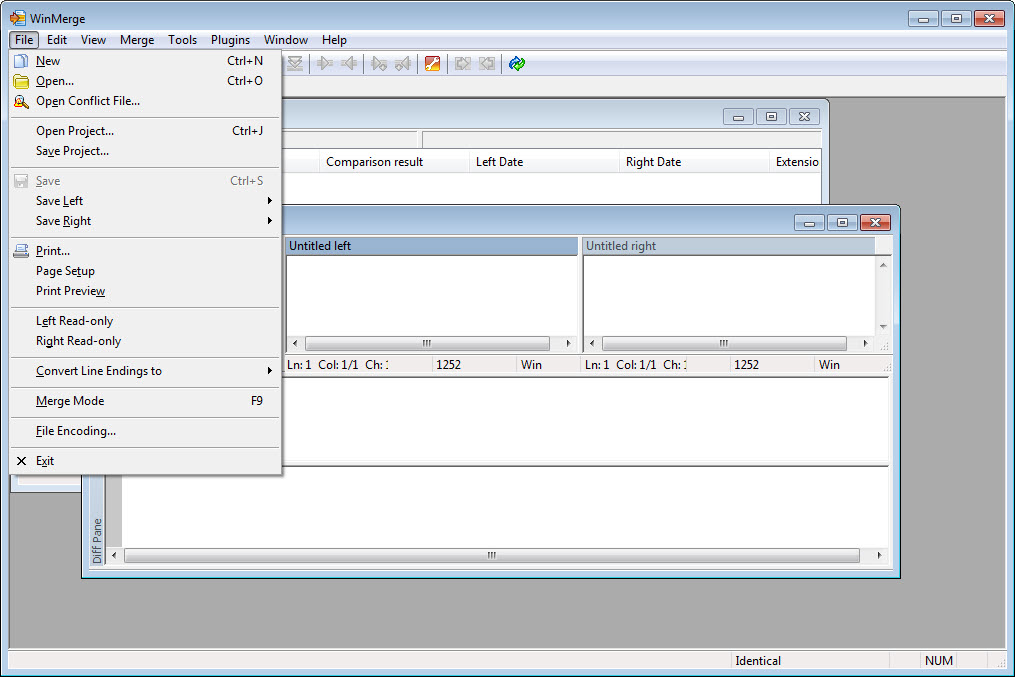Expand the Save Right submenu
The width and height of the screenshot is (1015, 677).
[x=146, y=221]
